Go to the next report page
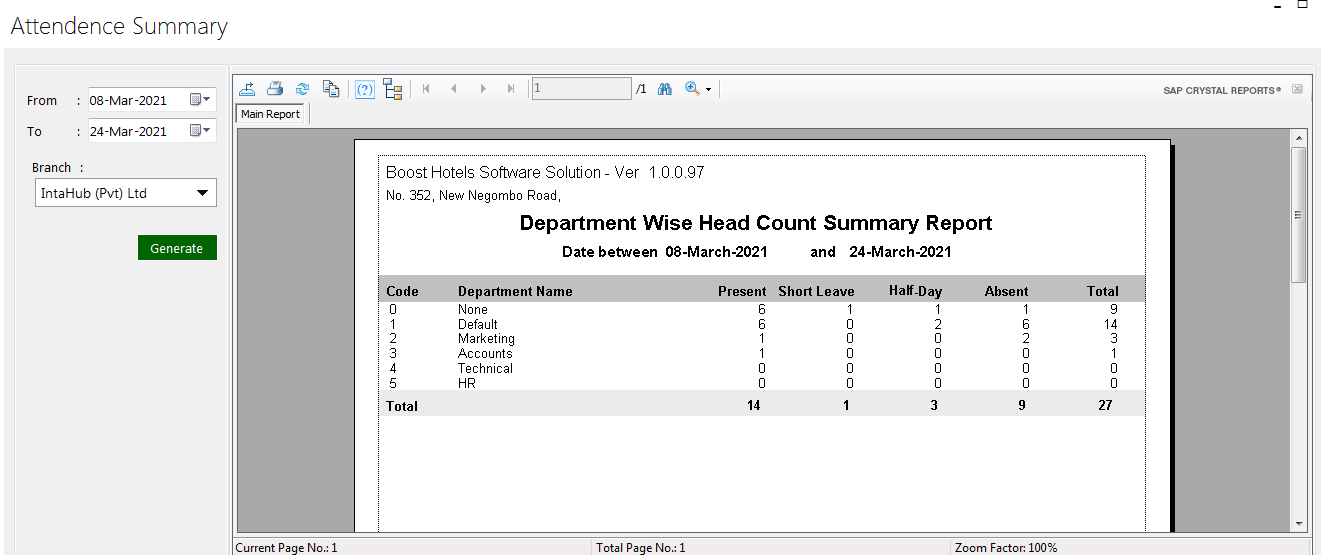 coord(483,89)
